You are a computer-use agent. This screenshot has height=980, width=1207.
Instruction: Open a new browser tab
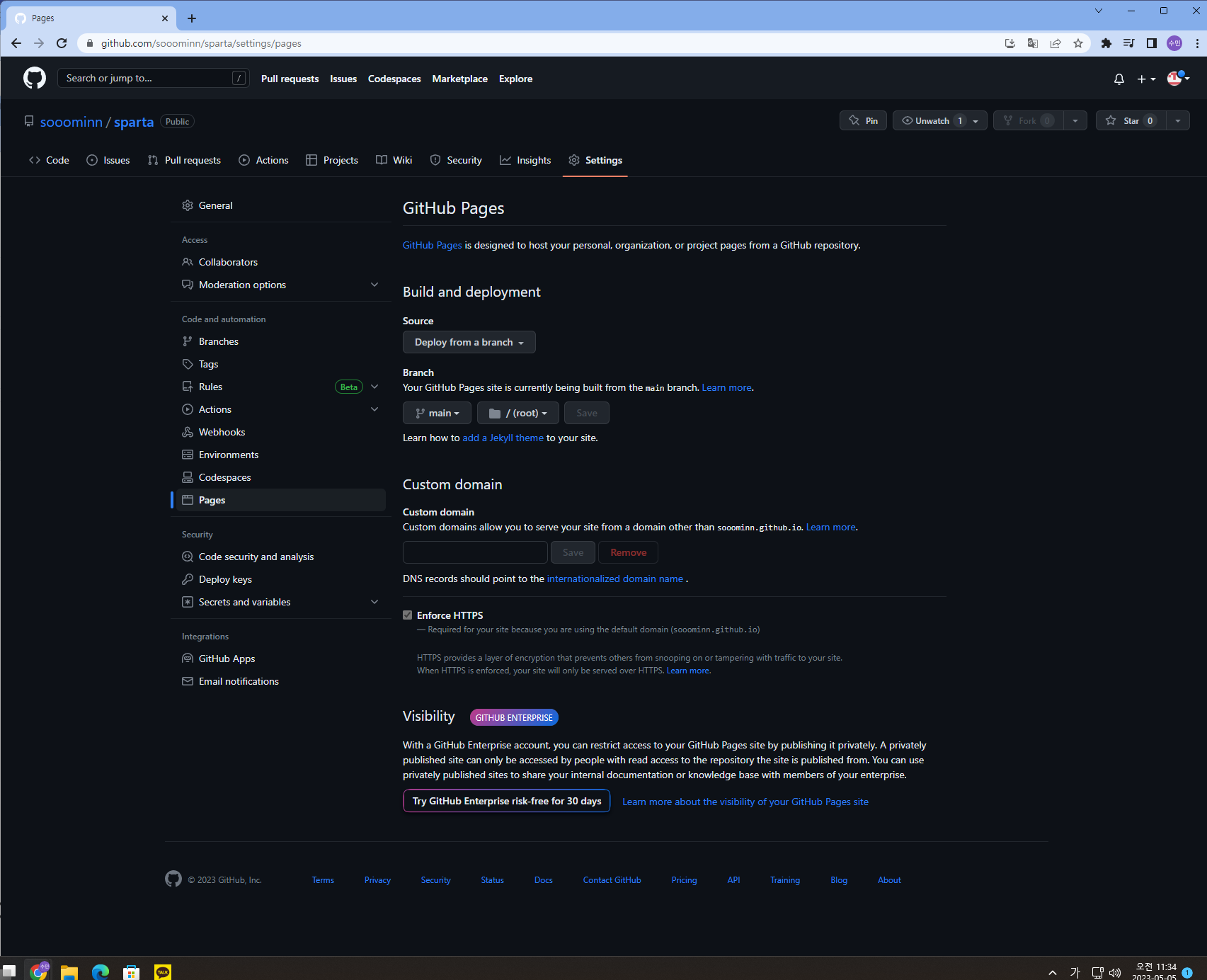coord(192,18)
